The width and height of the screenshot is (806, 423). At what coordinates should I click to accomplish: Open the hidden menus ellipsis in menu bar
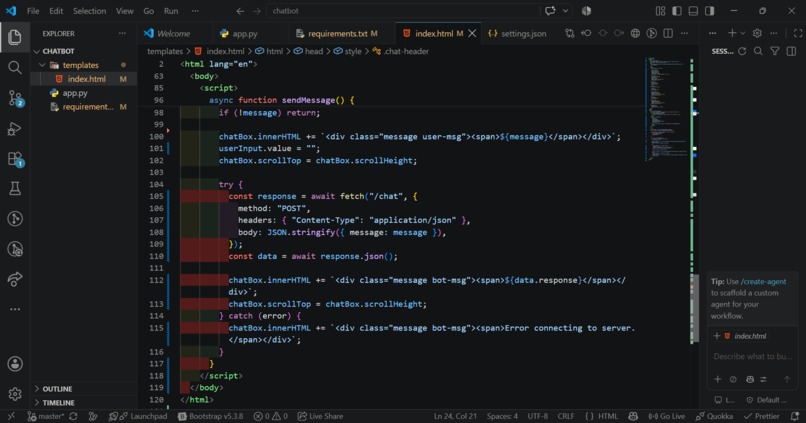tap(195, 11)
